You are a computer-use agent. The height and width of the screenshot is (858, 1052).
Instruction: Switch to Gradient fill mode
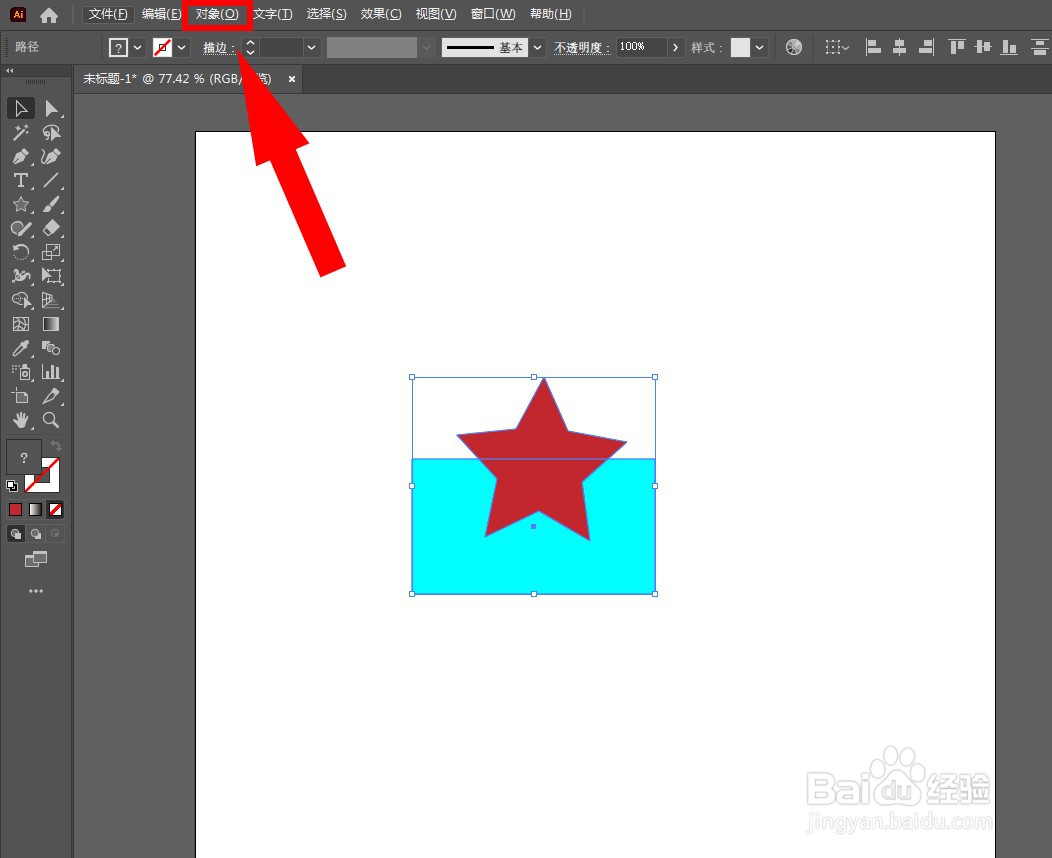pos(36,510)
